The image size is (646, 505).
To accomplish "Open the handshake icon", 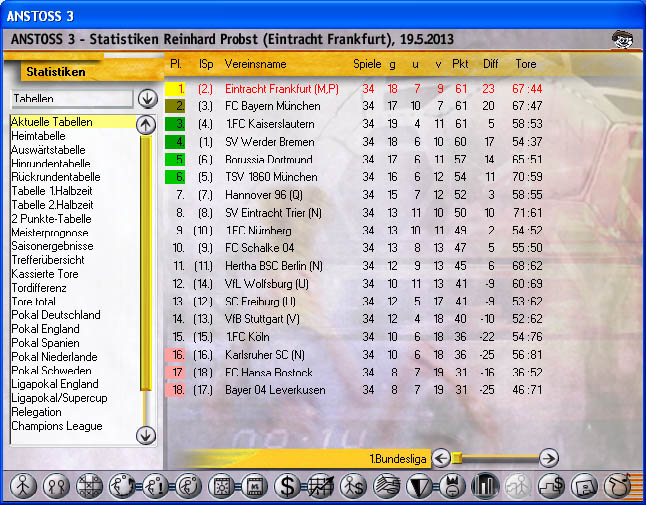I will click(x=386, y=486).
